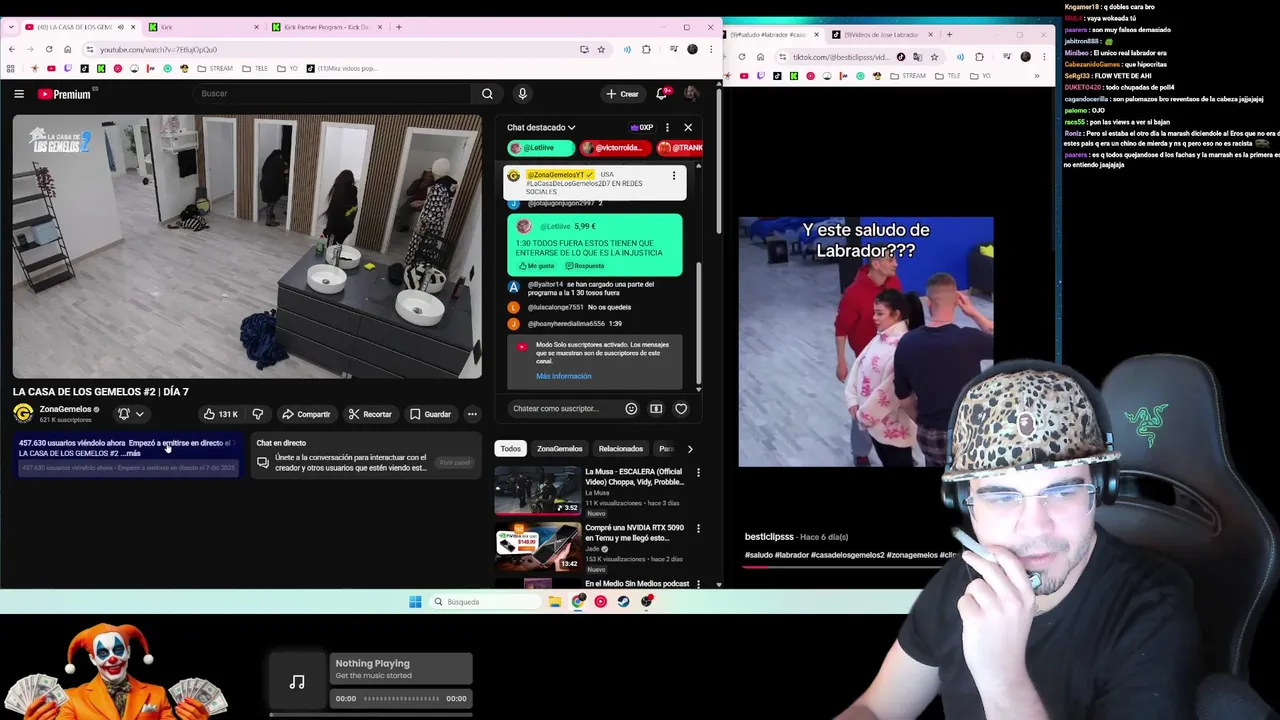Show more filter chips with right arrow
Viewport: 1280px width, 720px height.
pyautogui.click(x=689, y=449)
